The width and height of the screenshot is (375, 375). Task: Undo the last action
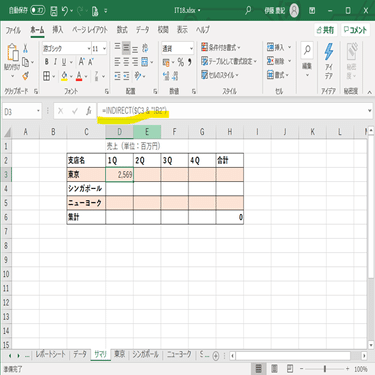[65, 11]
